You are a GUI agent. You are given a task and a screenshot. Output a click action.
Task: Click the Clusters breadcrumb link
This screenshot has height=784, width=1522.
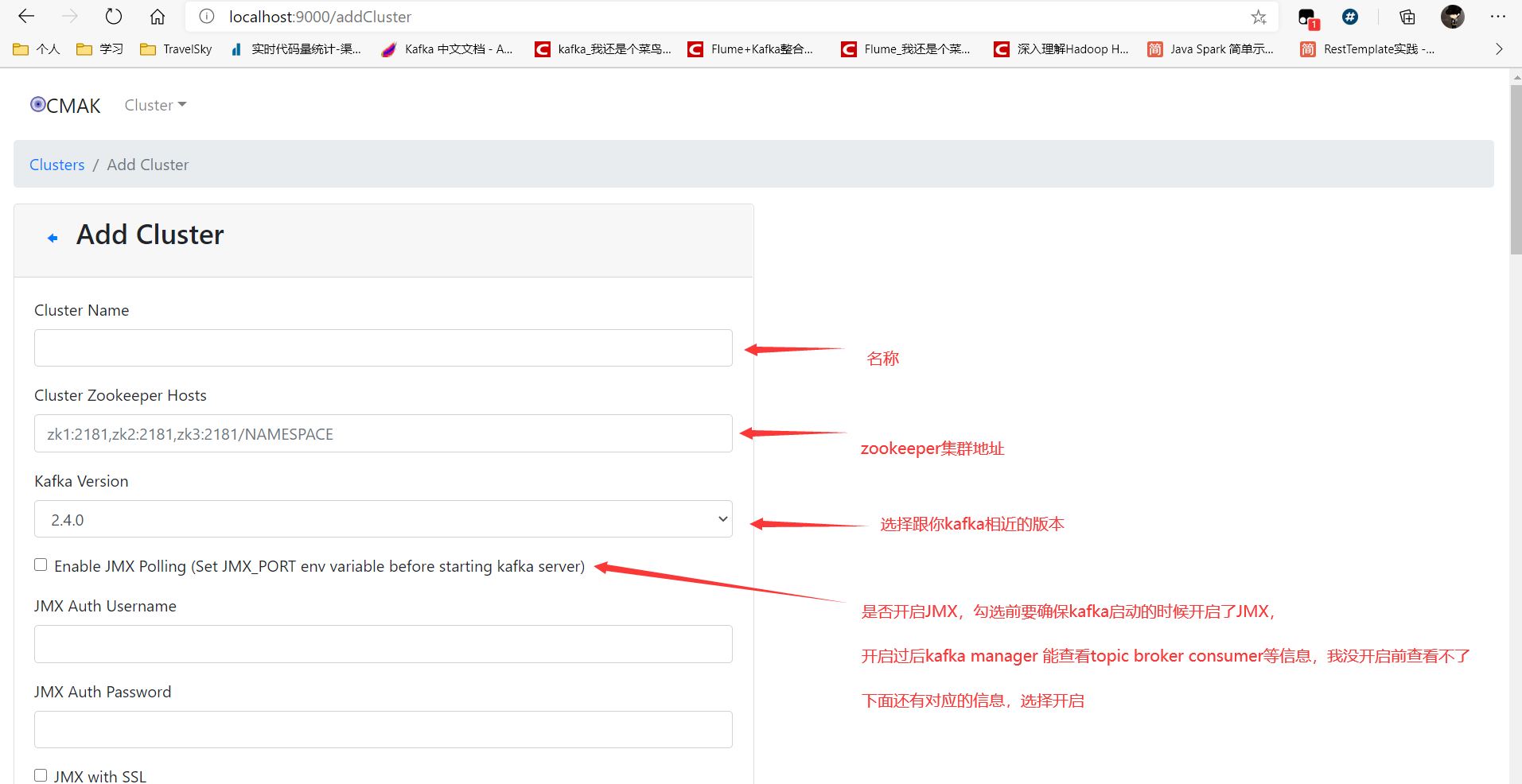point(56,165)
